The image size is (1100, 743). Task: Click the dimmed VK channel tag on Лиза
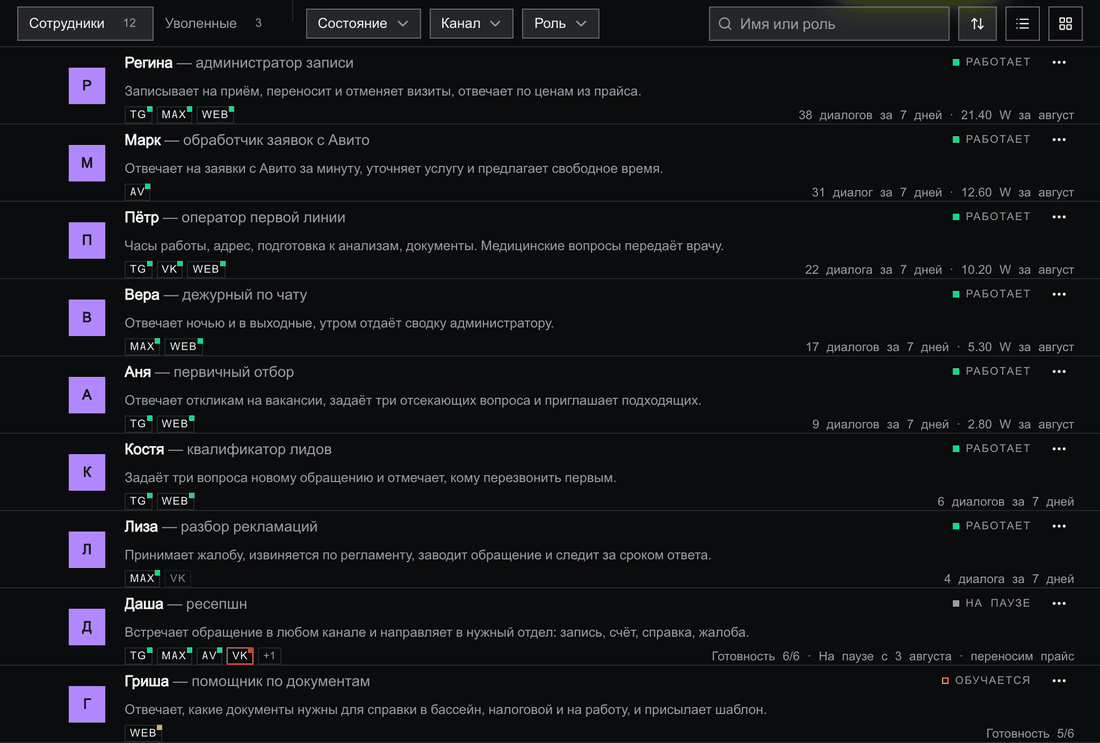click(x=177, y=578)
